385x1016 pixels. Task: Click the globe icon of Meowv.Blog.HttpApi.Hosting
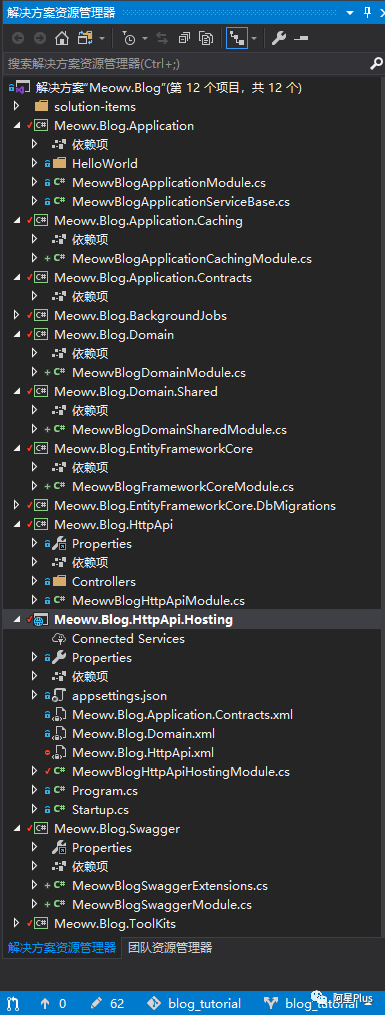(x=41, y=619)
